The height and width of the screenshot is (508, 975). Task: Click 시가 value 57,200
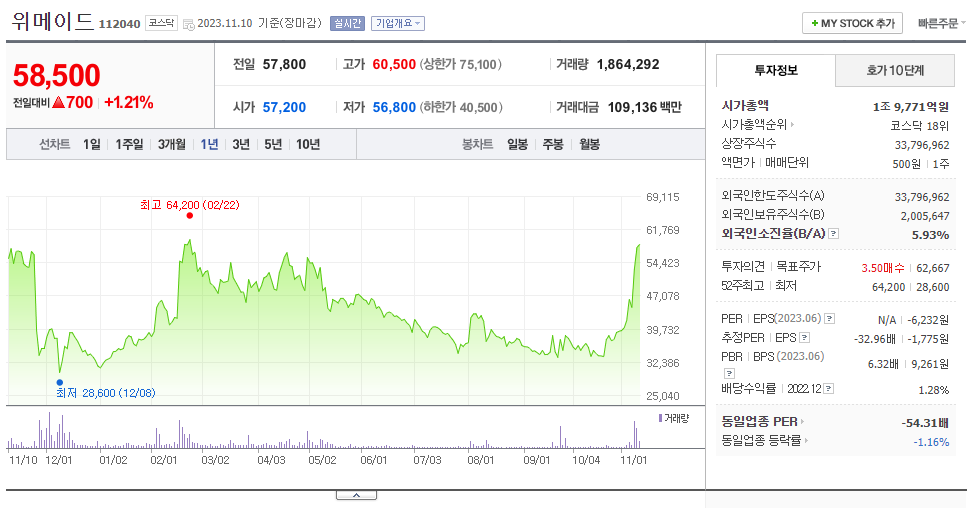coord(284,108)
